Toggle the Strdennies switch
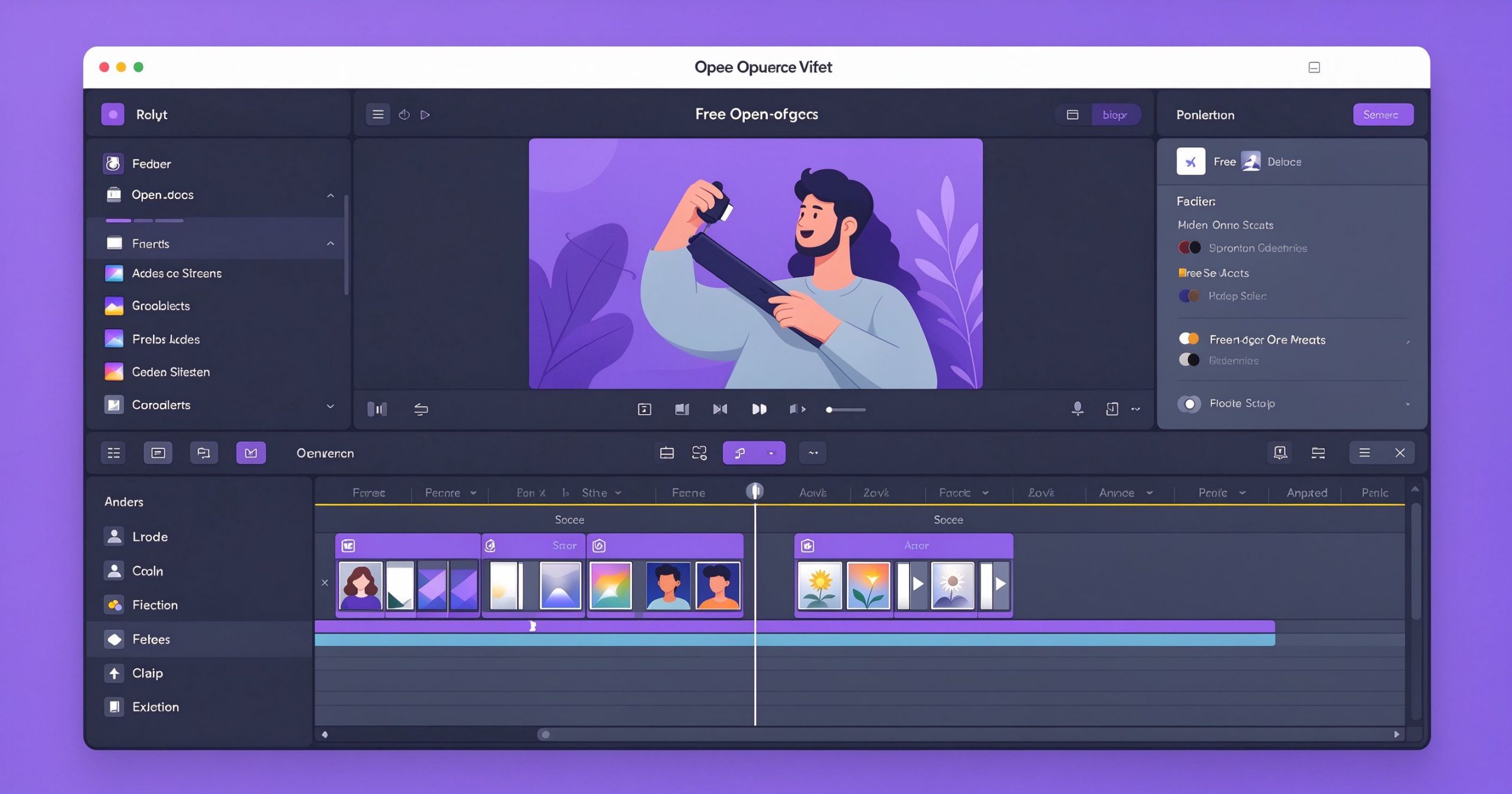 (1189, 360)
